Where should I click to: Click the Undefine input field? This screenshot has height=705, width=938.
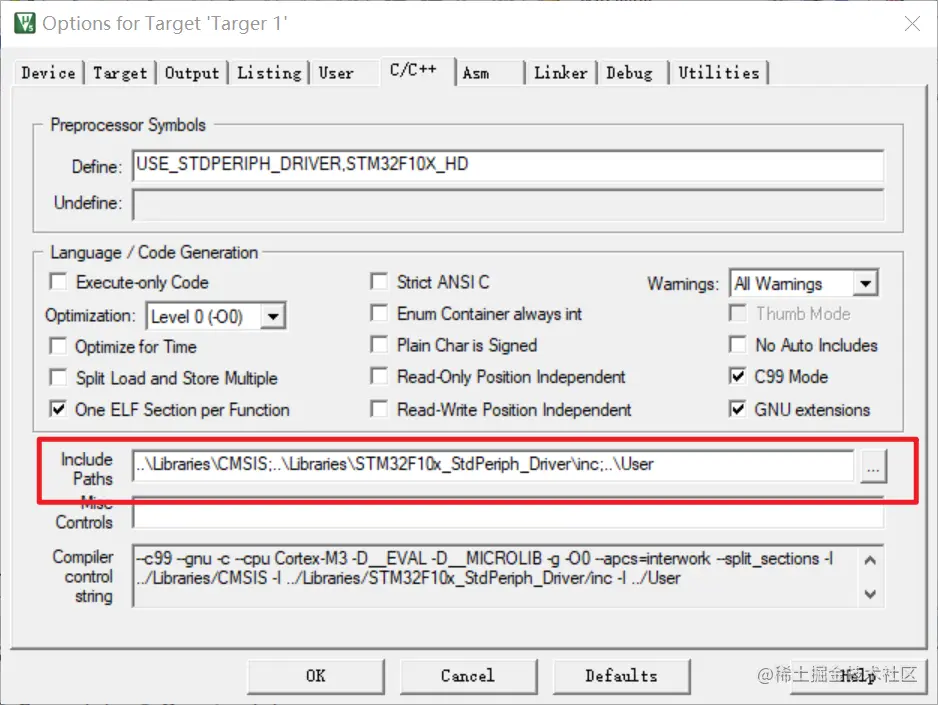coord(508,205)
